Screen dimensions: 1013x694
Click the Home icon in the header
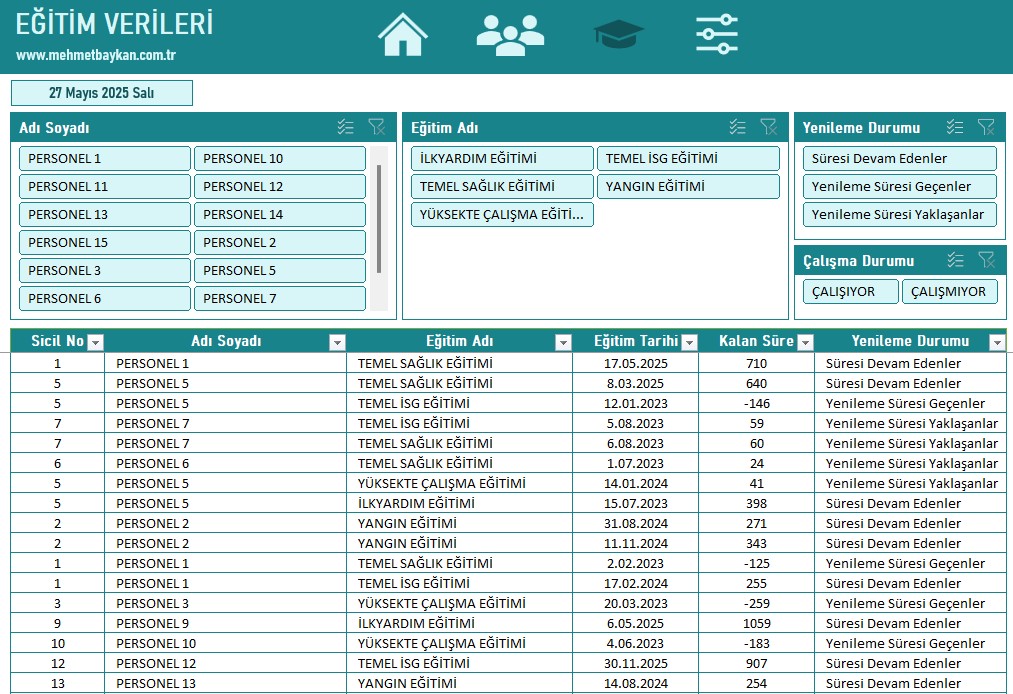click(402, 33)
